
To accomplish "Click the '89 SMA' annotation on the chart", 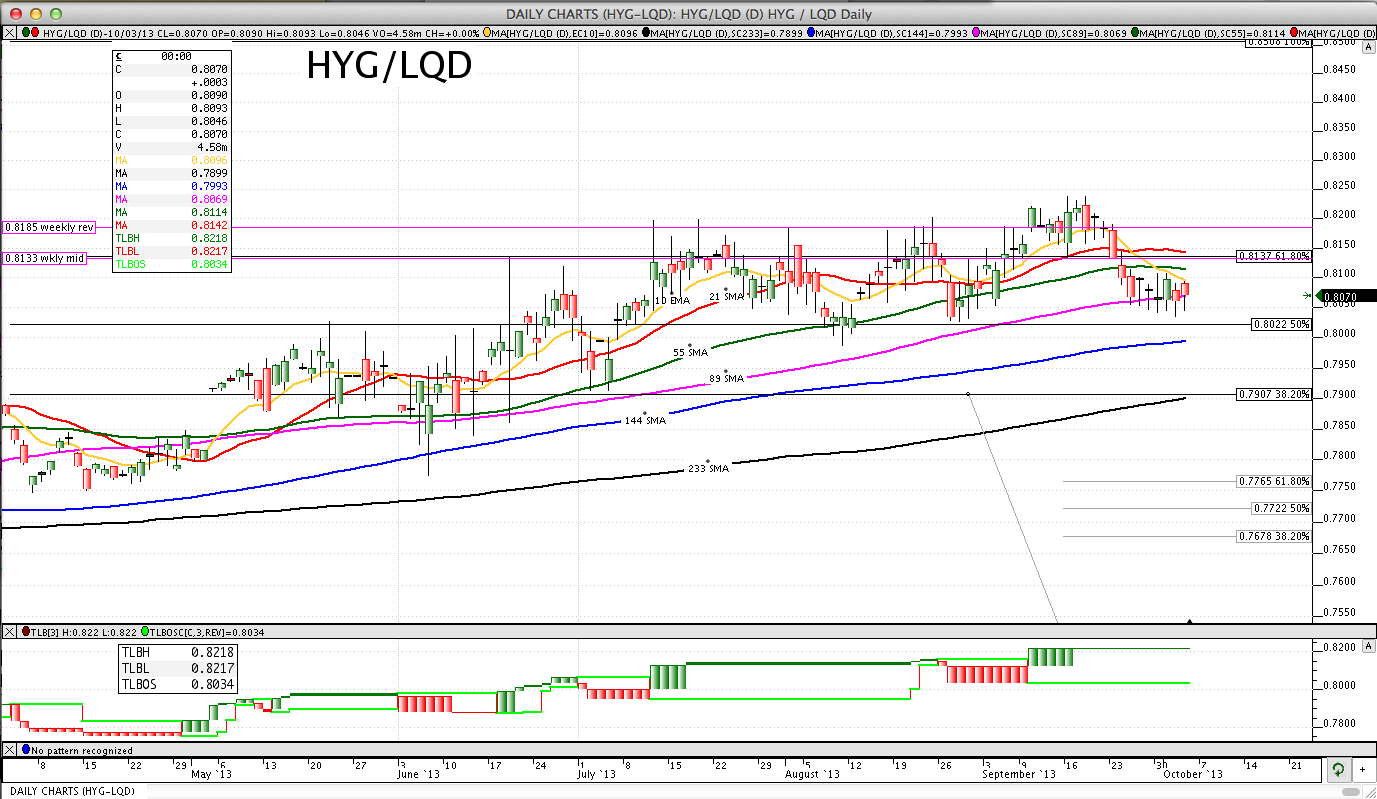I will tap(727, 379).
